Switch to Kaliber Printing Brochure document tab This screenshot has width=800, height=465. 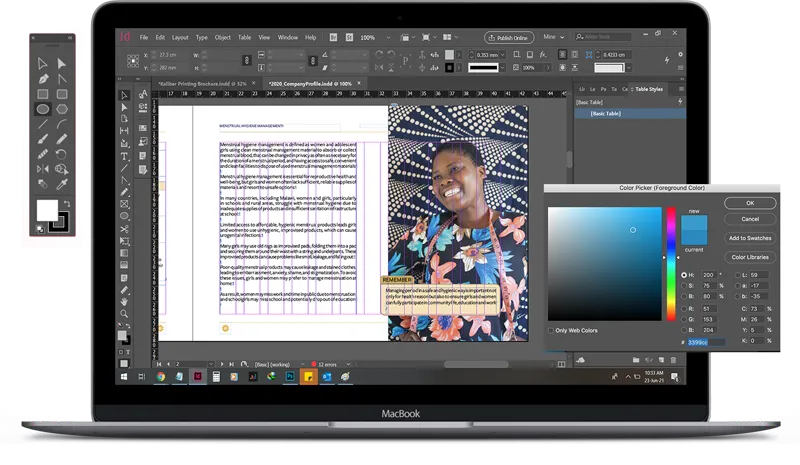203,83
